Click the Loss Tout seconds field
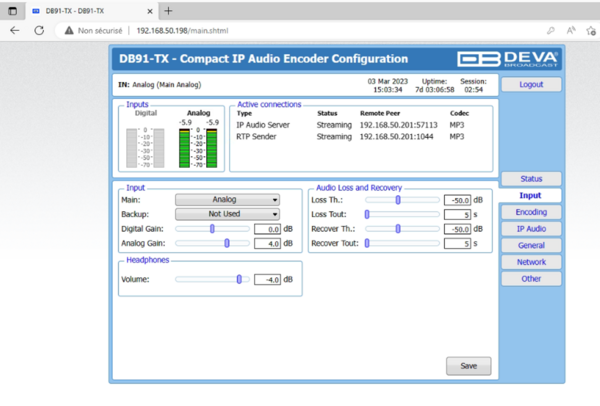600x406 pixels. point(457,215)
